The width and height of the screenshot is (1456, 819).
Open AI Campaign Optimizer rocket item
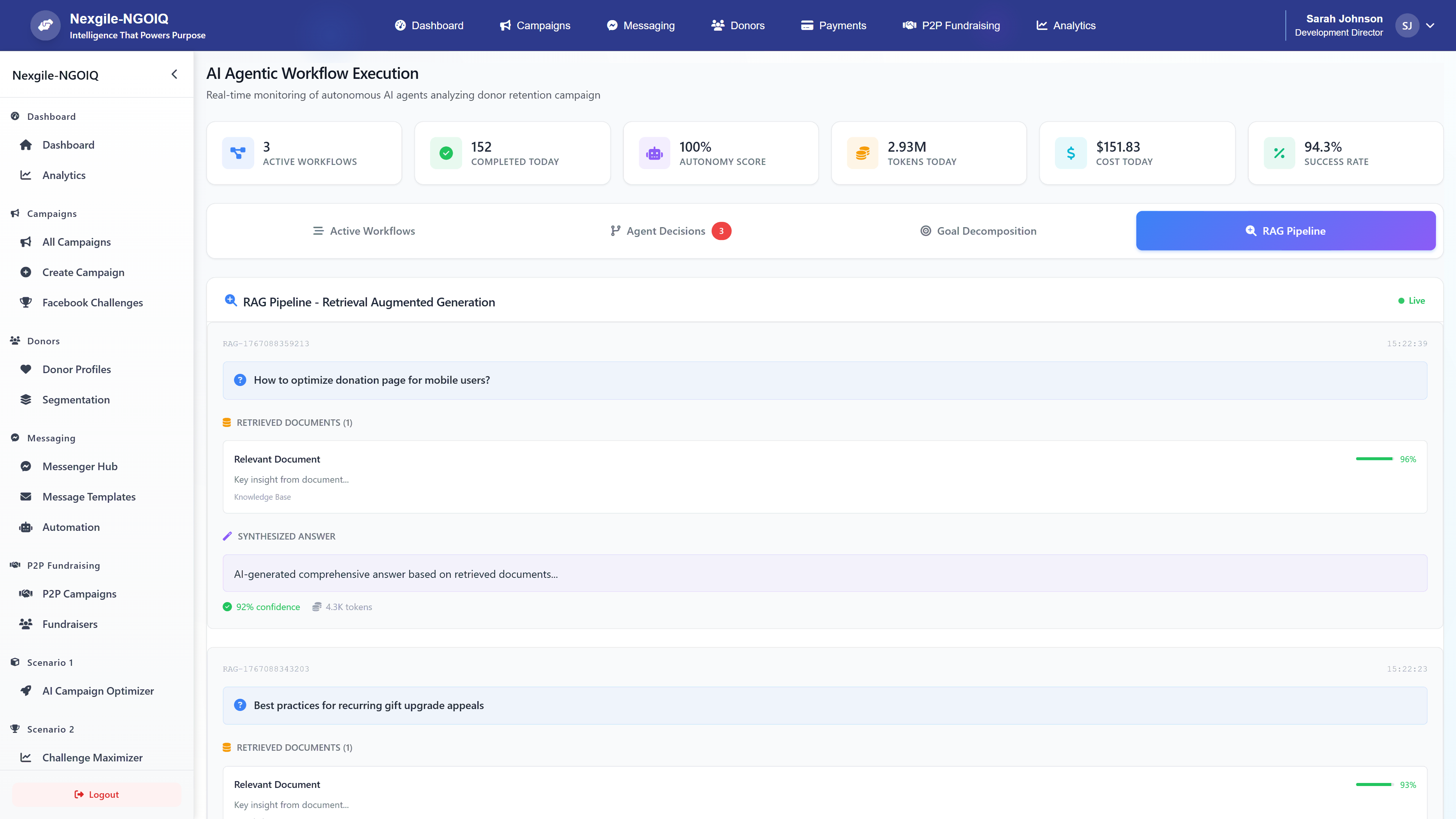[98, 691]
